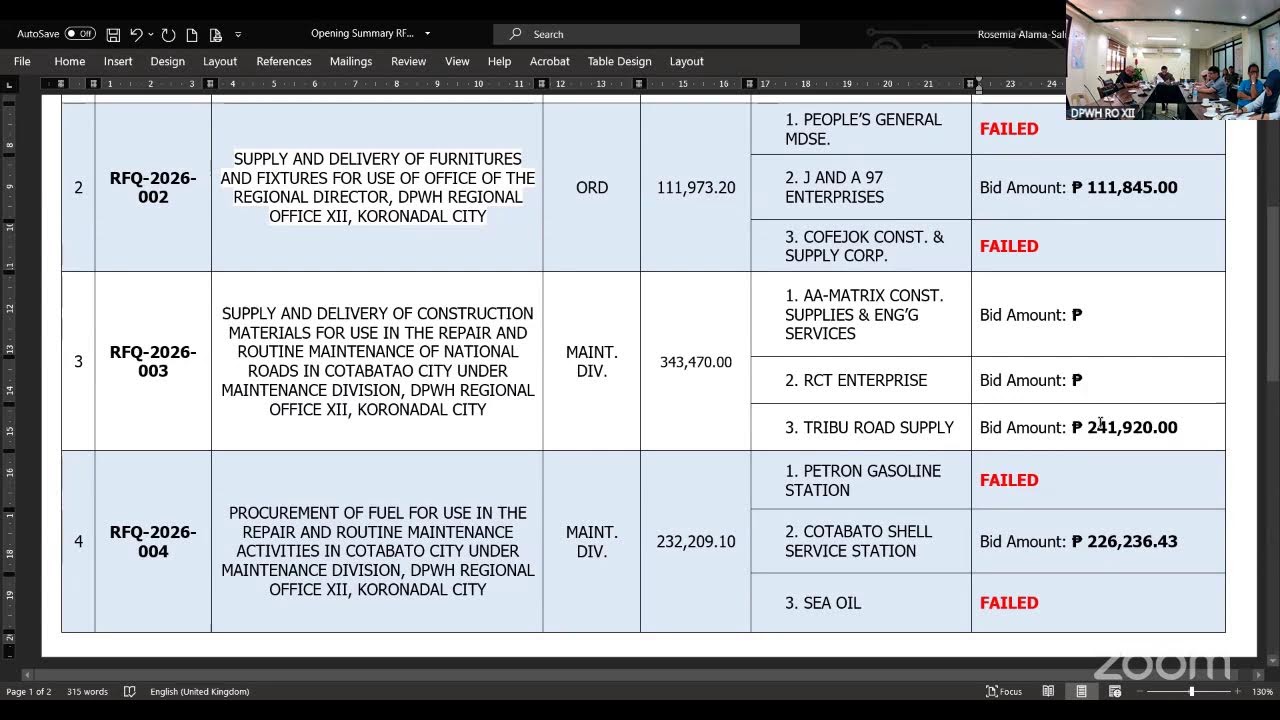The height and width of the screenshot is (720, 1280).
Task: Switch to the Insert tab
Action: [118, 61]
